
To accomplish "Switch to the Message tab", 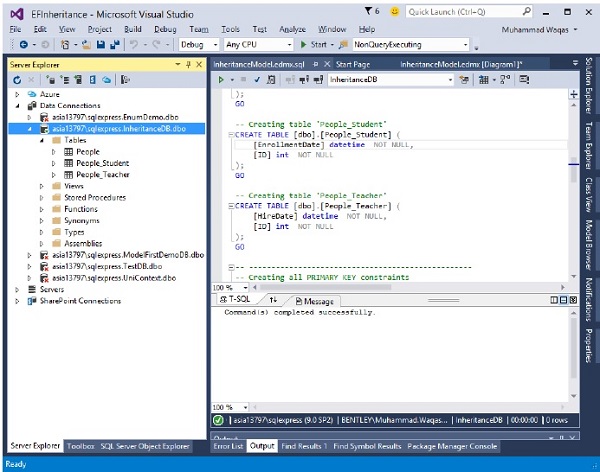I will [x=314, y=300].
